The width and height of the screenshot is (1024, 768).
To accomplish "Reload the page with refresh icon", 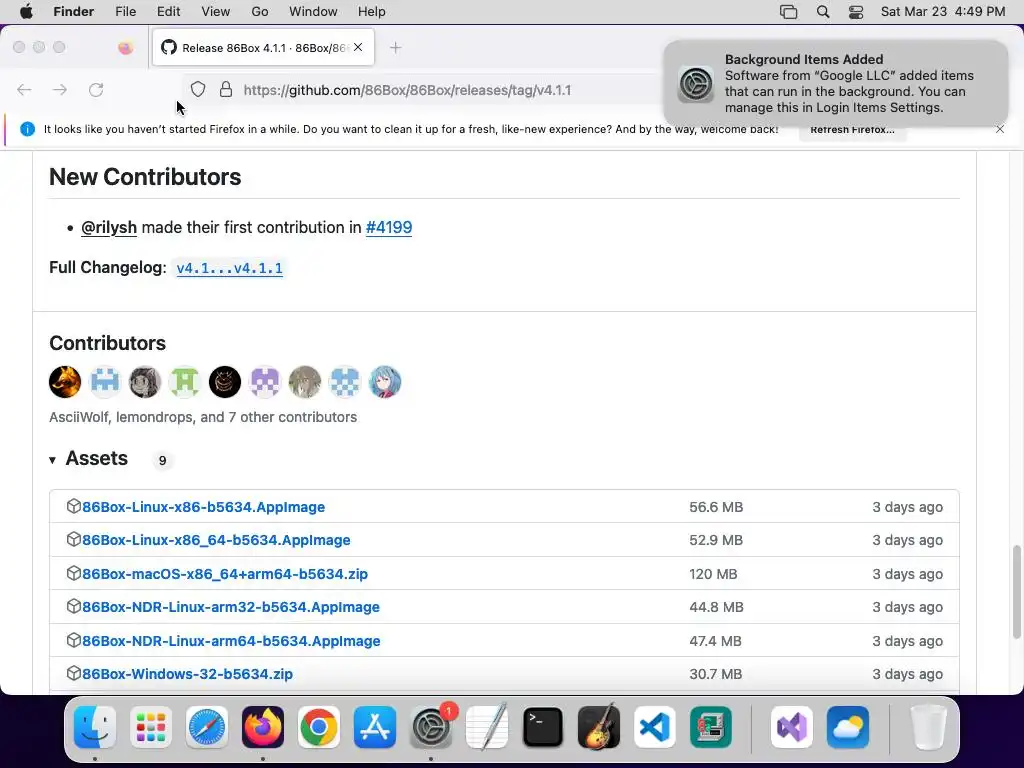I will [96, 89].
